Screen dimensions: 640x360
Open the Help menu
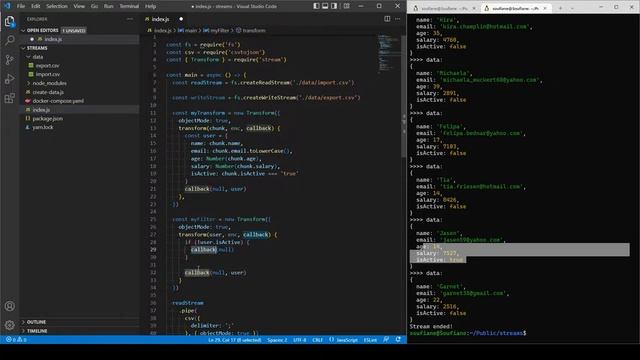click(x=151, y=6)
